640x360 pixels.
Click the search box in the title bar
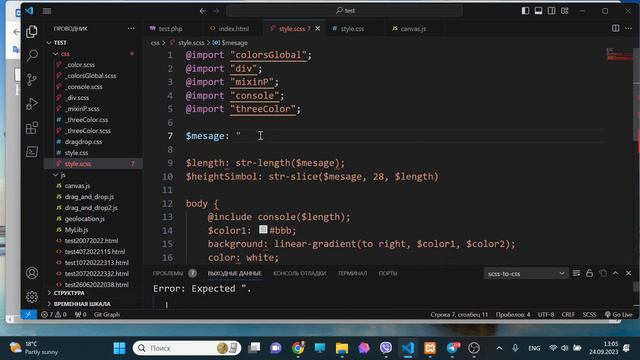point(344,11)
